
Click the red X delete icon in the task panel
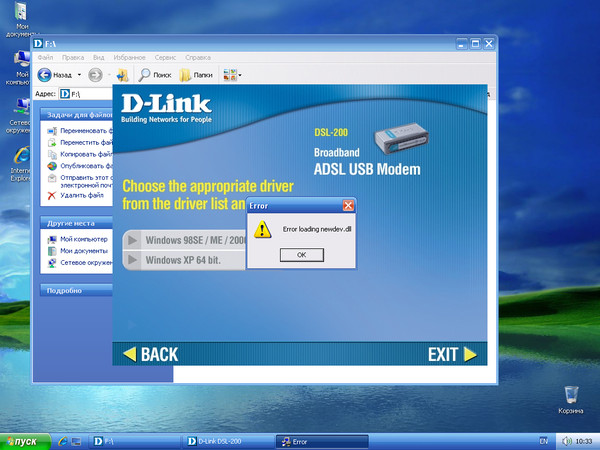tap(52, 196)
